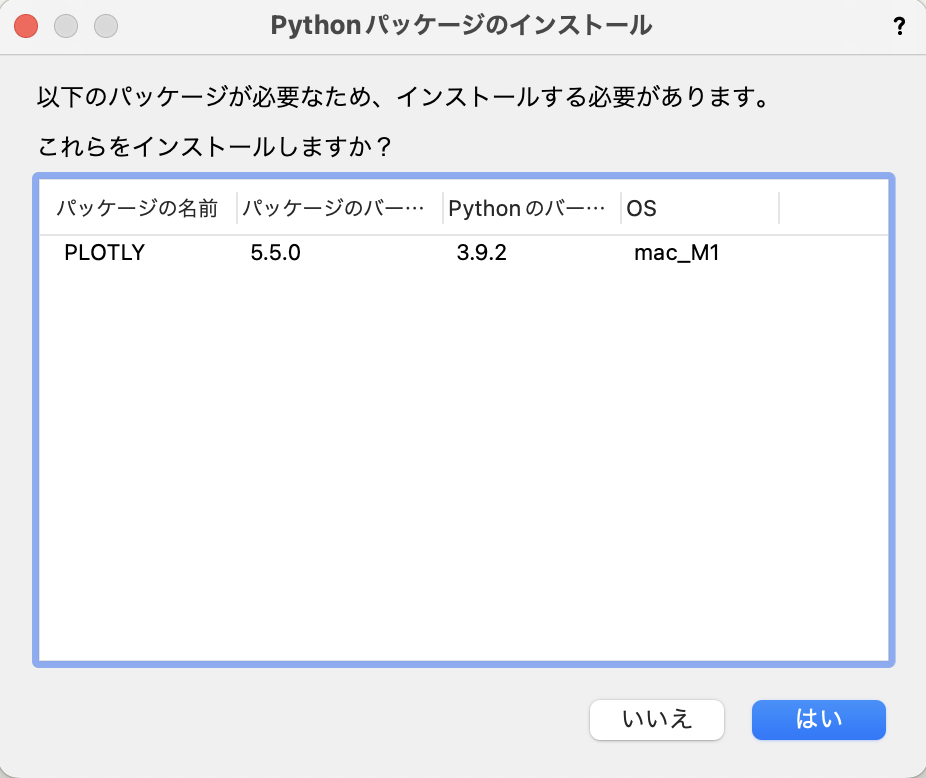Click the 3.9.2 Python version cell
Image resolution: width=926 pixels, height=778 pixels.
(482, 253)
